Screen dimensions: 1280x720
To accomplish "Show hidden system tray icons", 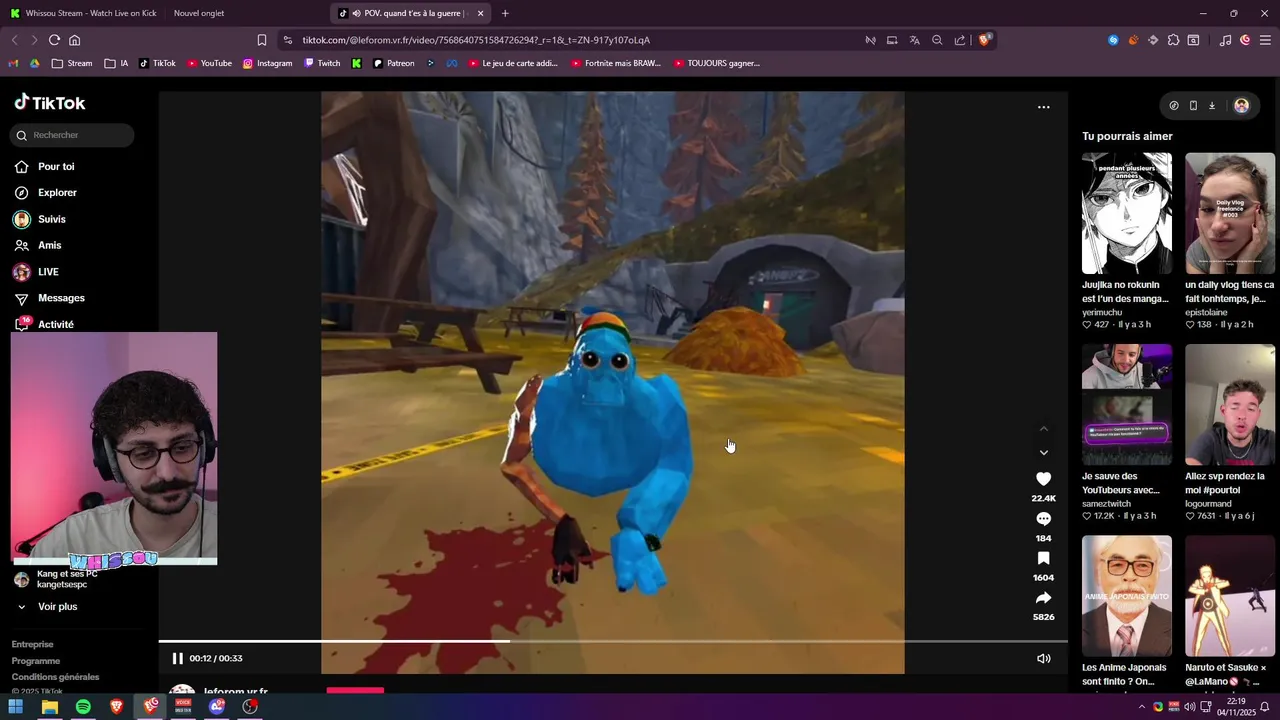I will point(1142,706).
